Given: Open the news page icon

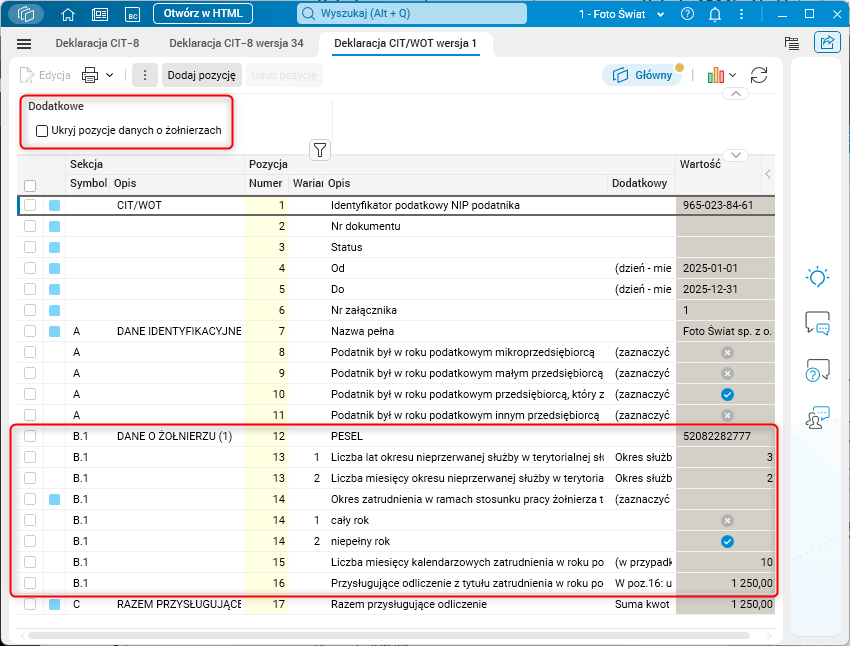Looking at the screenshot, I should point(100,14).
